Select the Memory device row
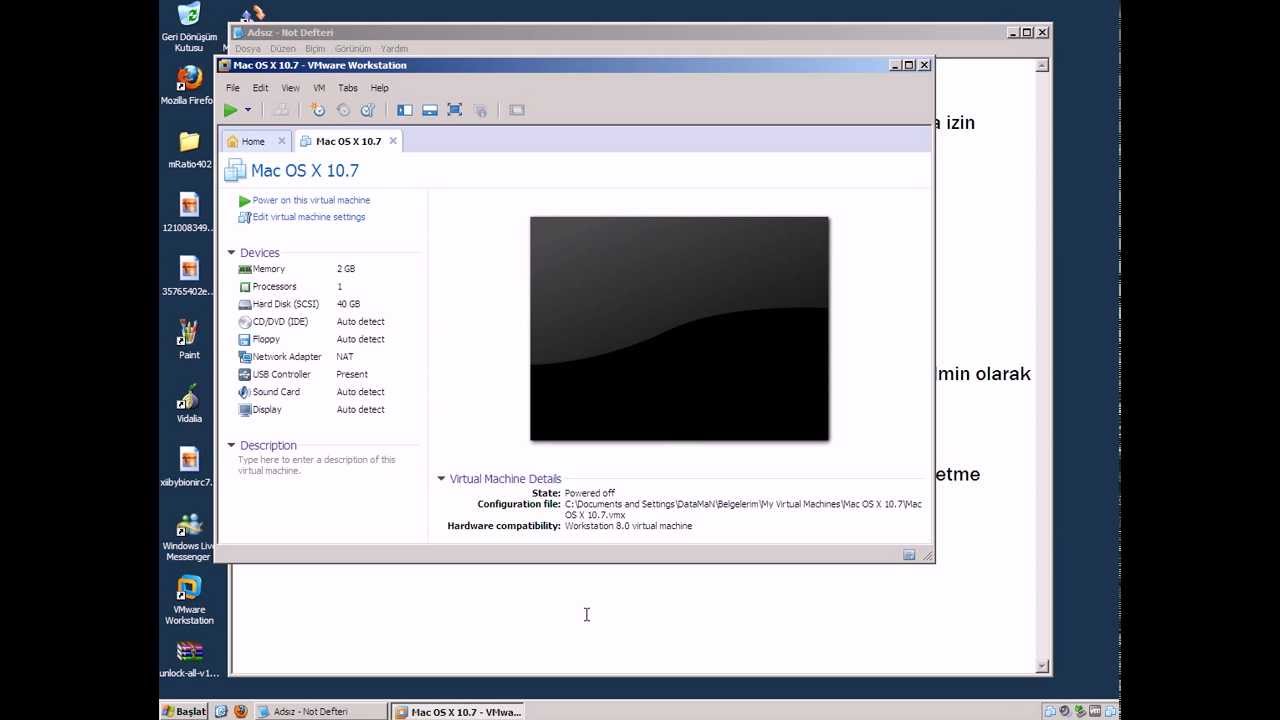The width and height of the screenshot is (1280, 720). 312,269
